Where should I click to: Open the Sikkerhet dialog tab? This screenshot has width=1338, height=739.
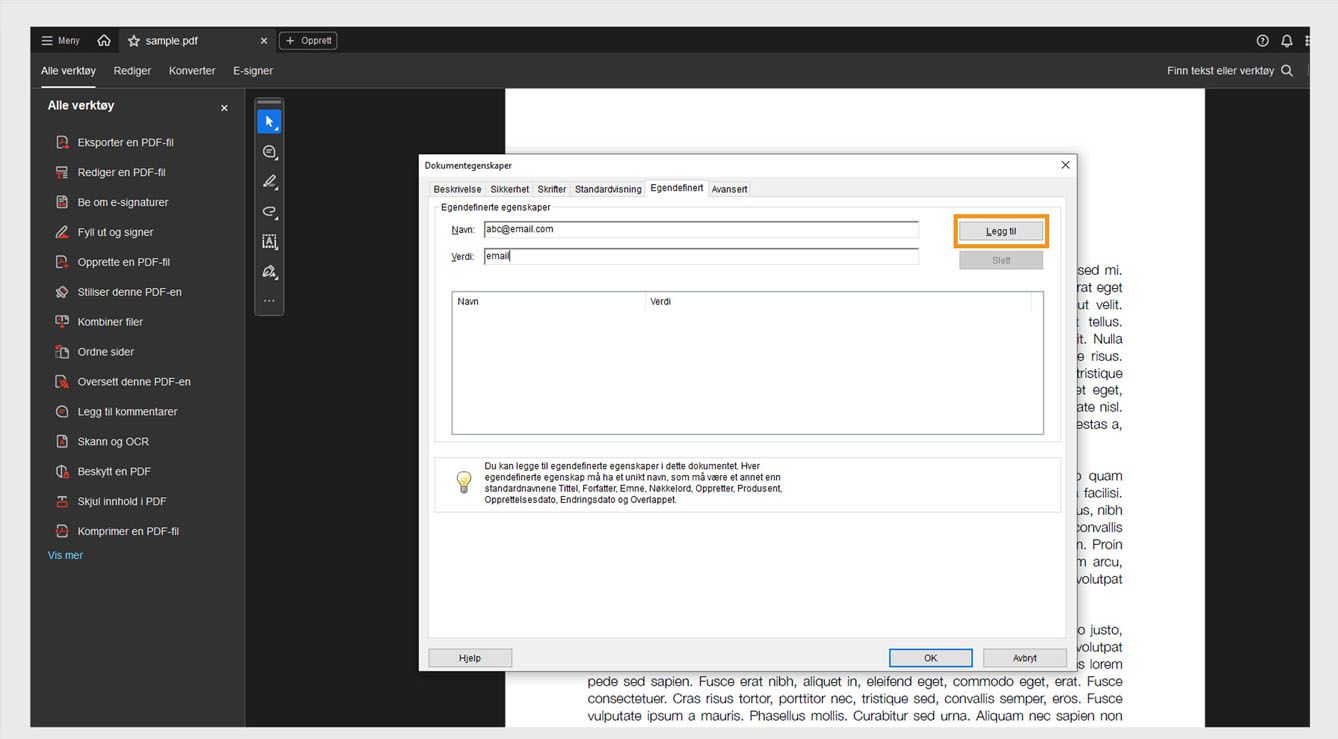click(510, 189)
